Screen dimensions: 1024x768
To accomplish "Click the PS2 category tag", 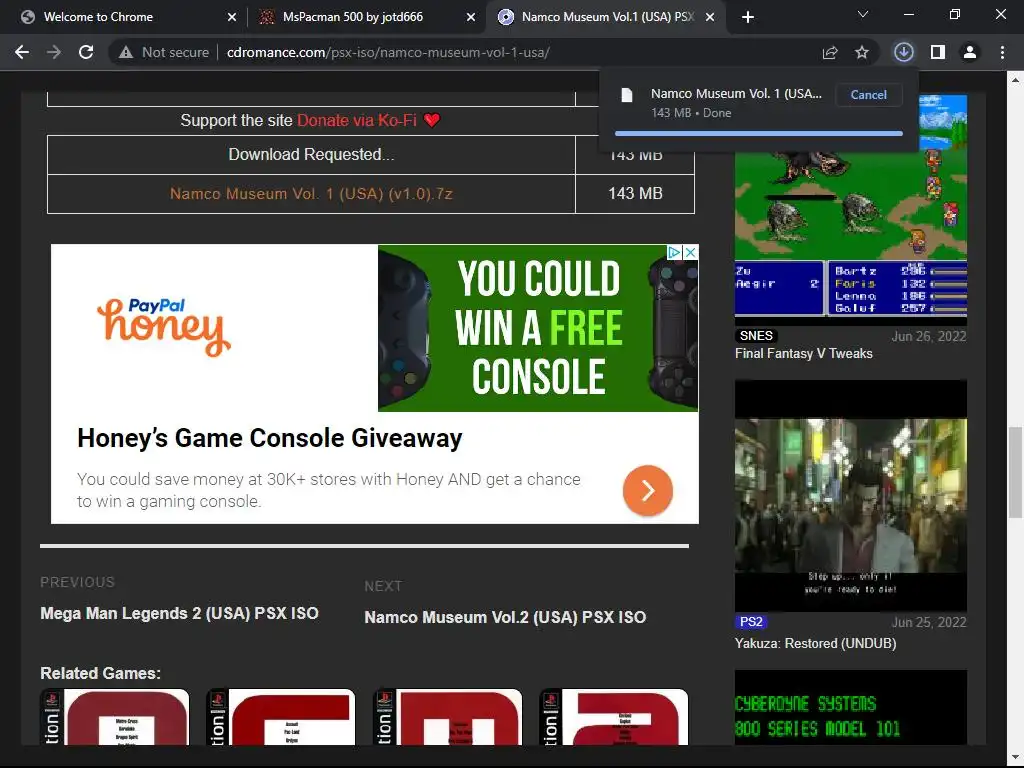I will (x=751, y=622).
